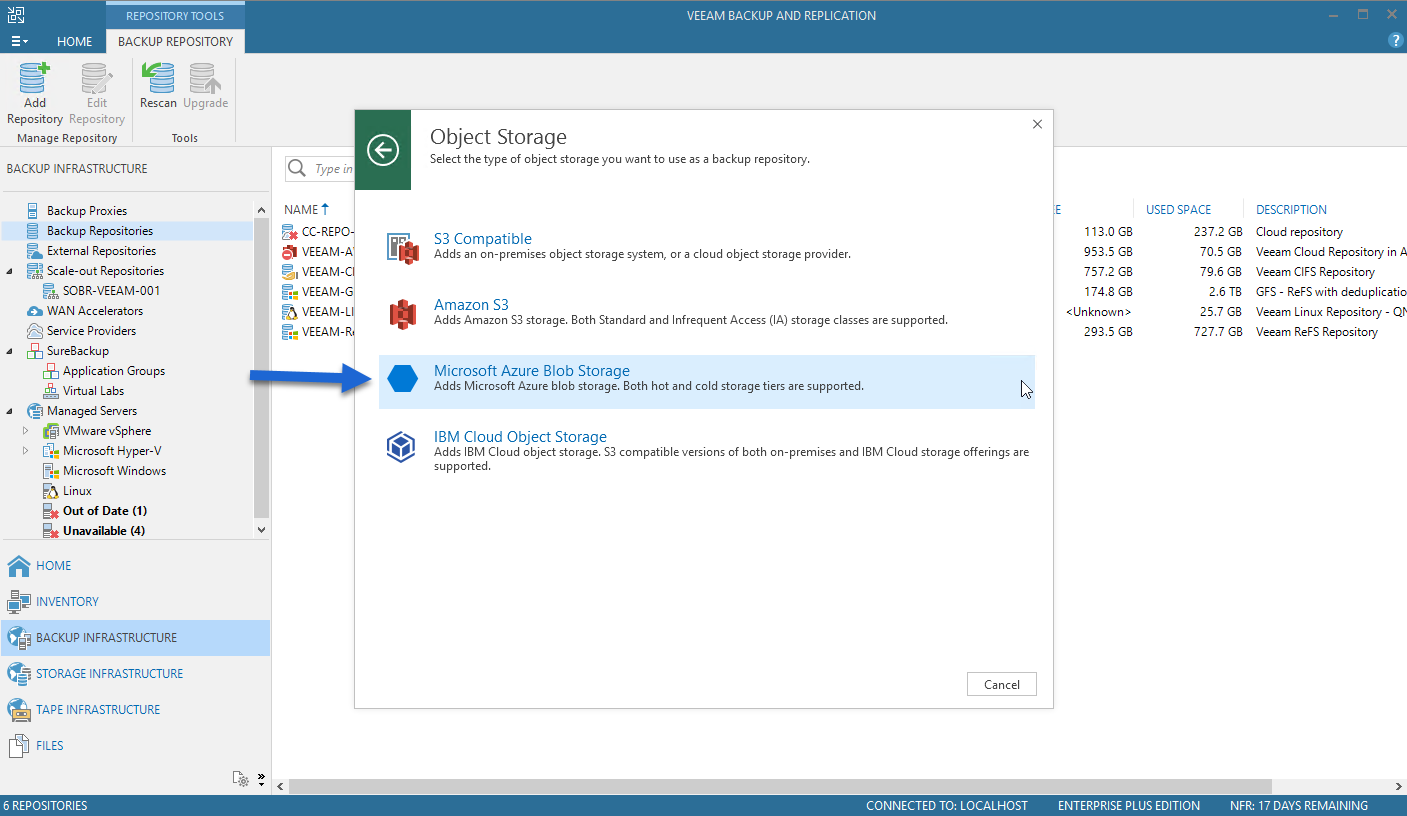This screenshot has height=816, width=1407.
Task: Expand the Microsoft Hyper-V node
Action: click(x=26, y=451)
